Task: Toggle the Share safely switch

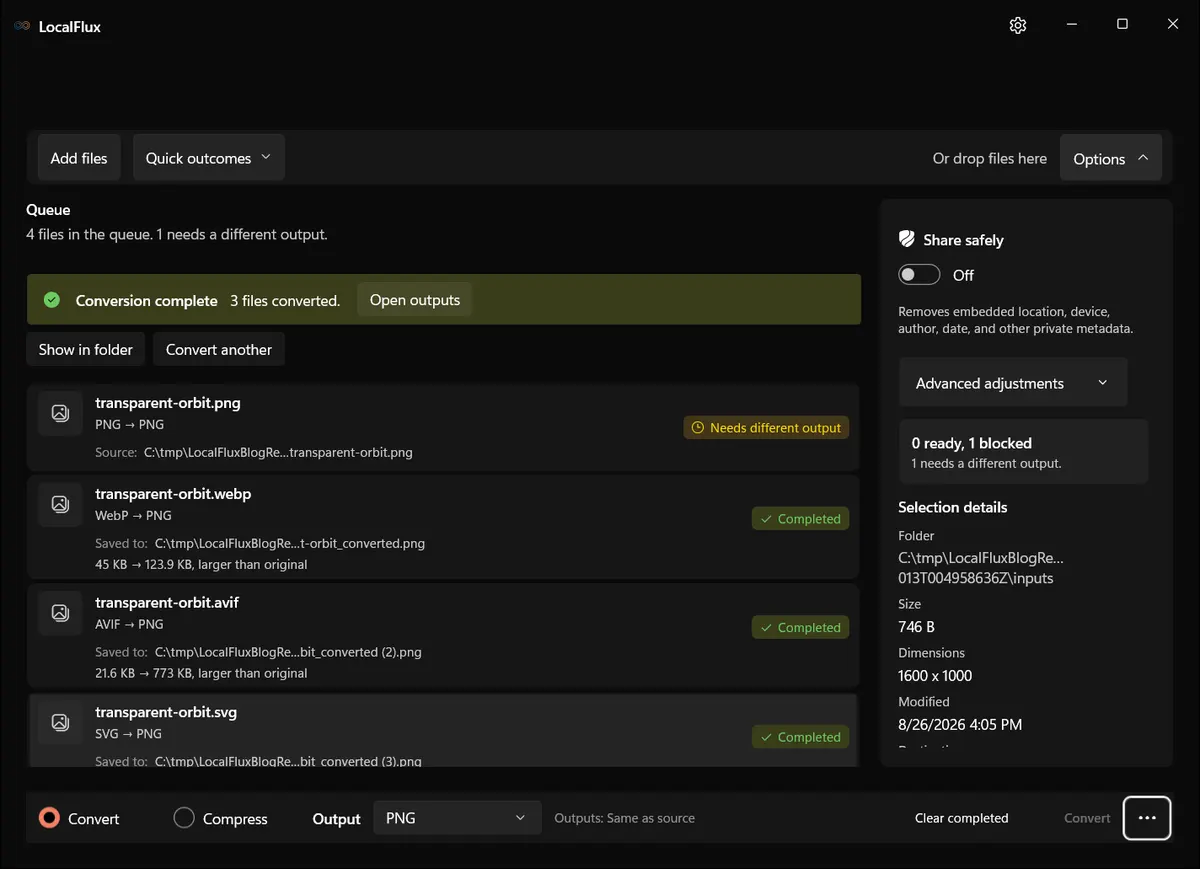Action: click(919, 275)
